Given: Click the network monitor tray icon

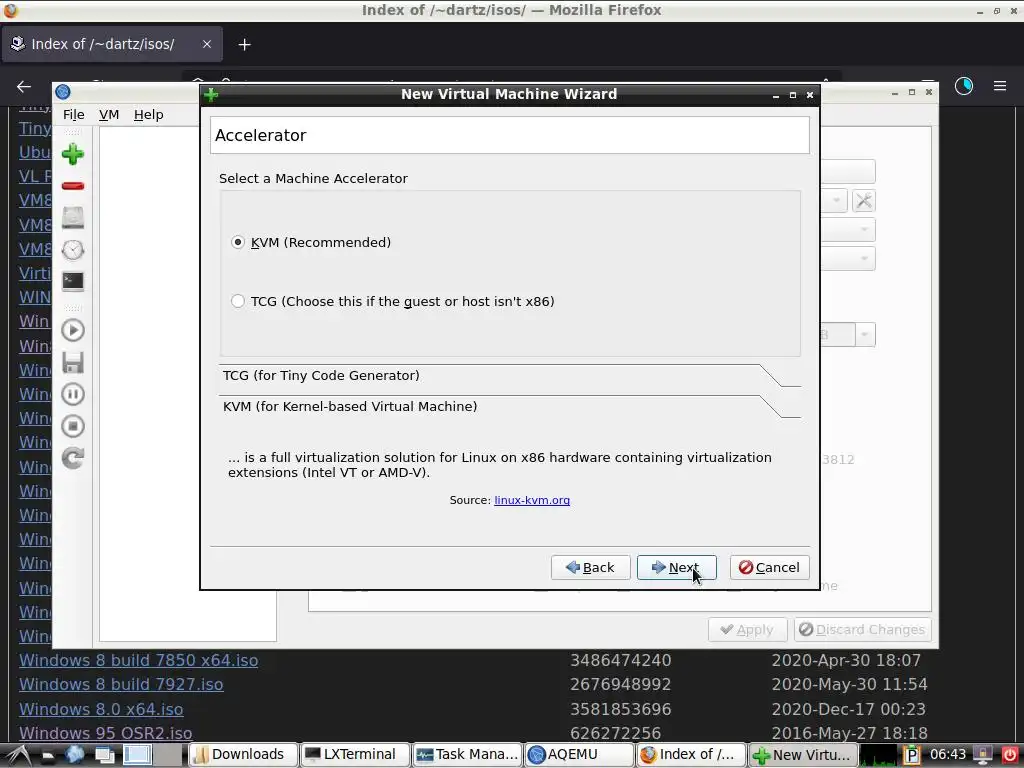Looking at the screenshot, I should pos(982,754).
